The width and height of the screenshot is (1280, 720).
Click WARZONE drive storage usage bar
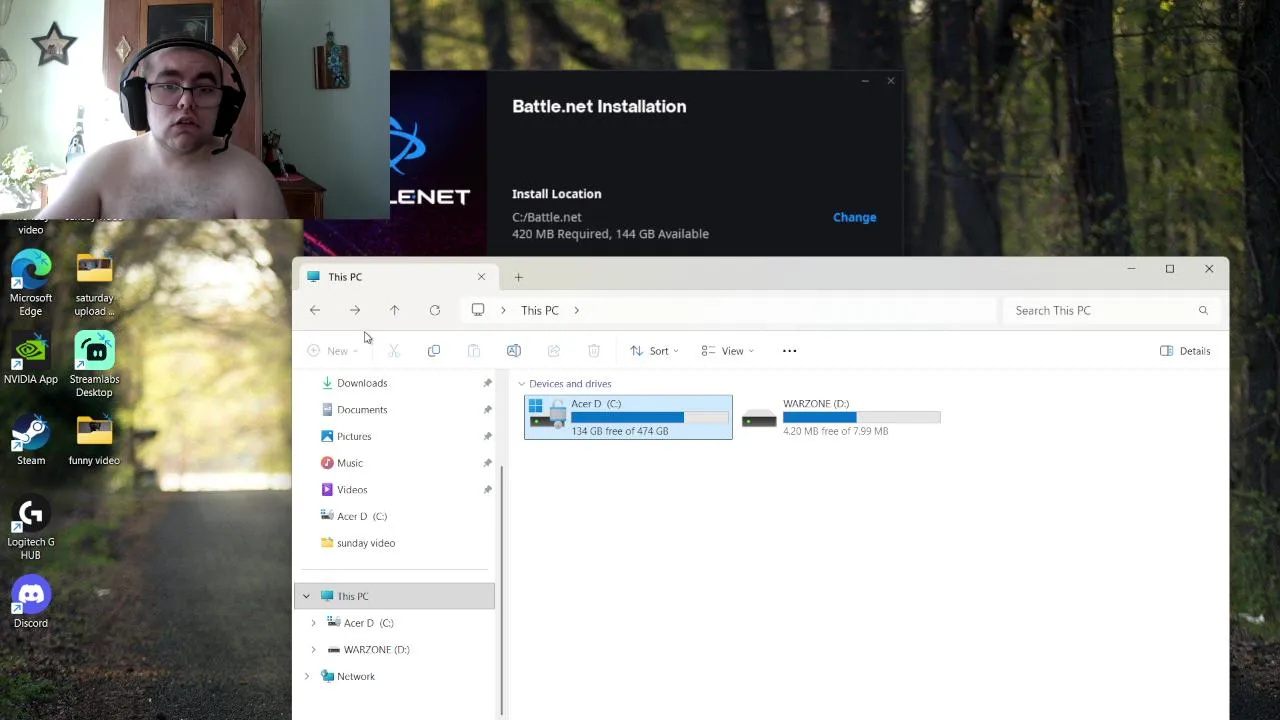point(861,417)
